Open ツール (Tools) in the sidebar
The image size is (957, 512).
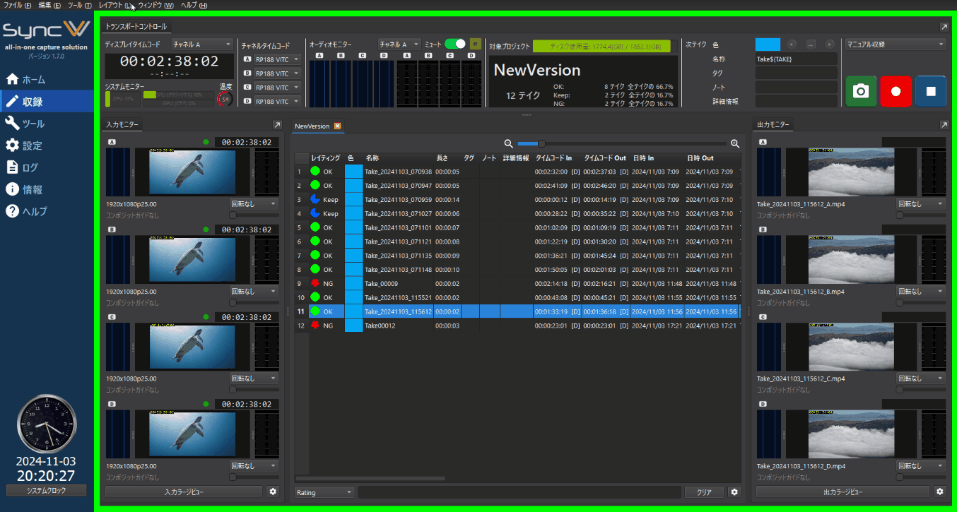(x=47, y=123)
